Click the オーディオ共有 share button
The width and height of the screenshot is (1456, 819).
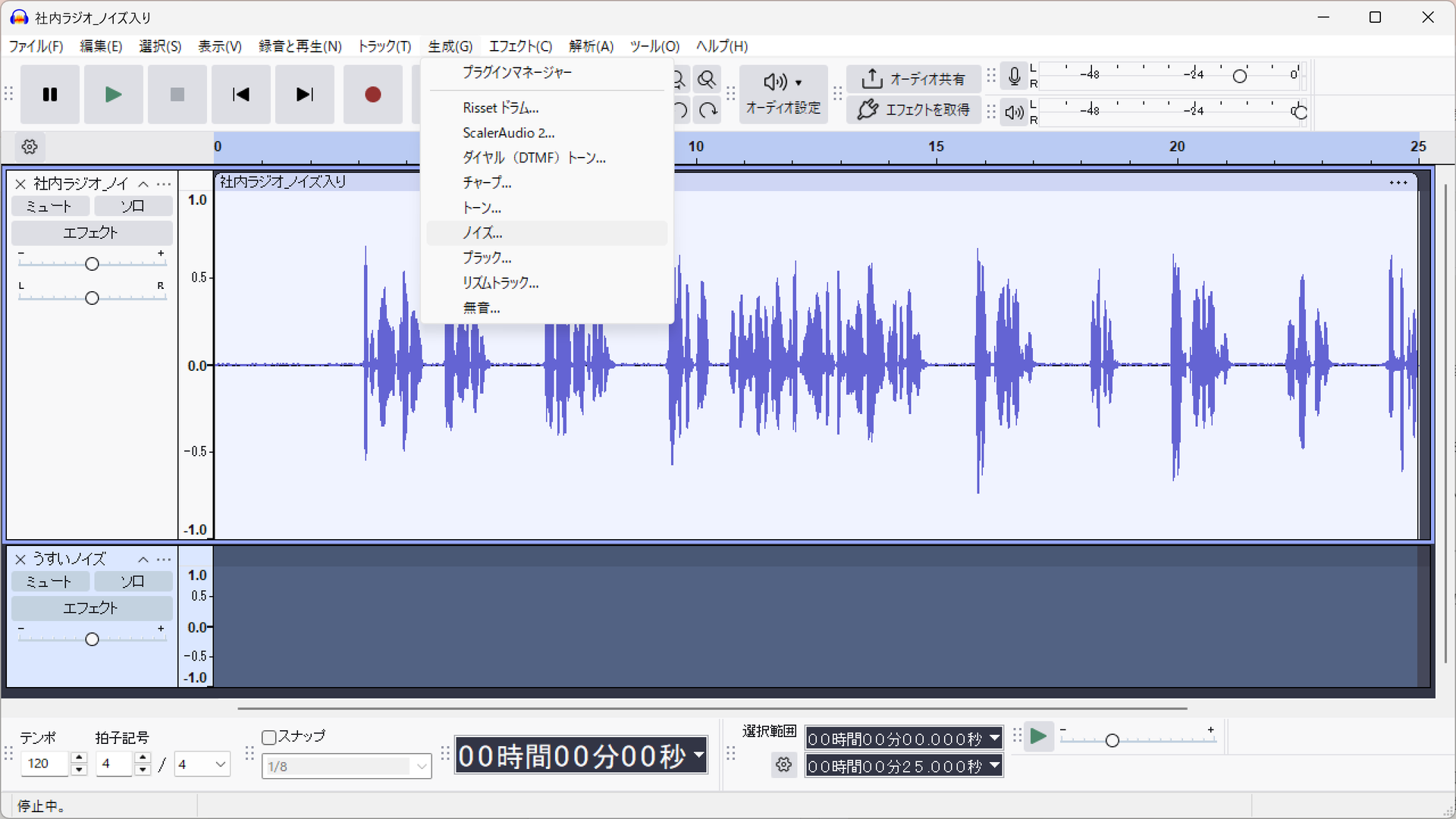click(x=914, y=79)
